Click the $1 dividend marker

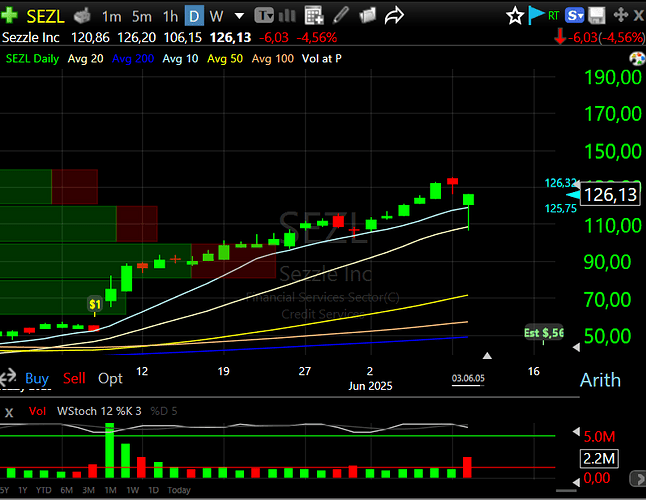pos(95,304)
